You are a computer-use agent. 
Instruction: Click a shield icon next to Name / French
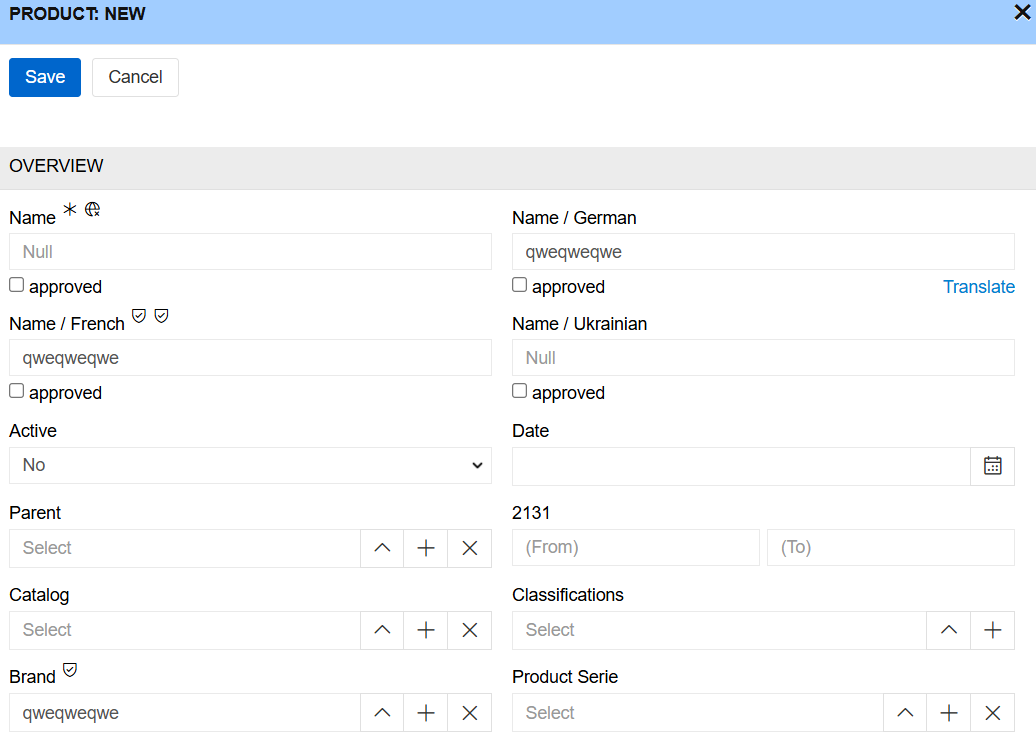[138, 315]
